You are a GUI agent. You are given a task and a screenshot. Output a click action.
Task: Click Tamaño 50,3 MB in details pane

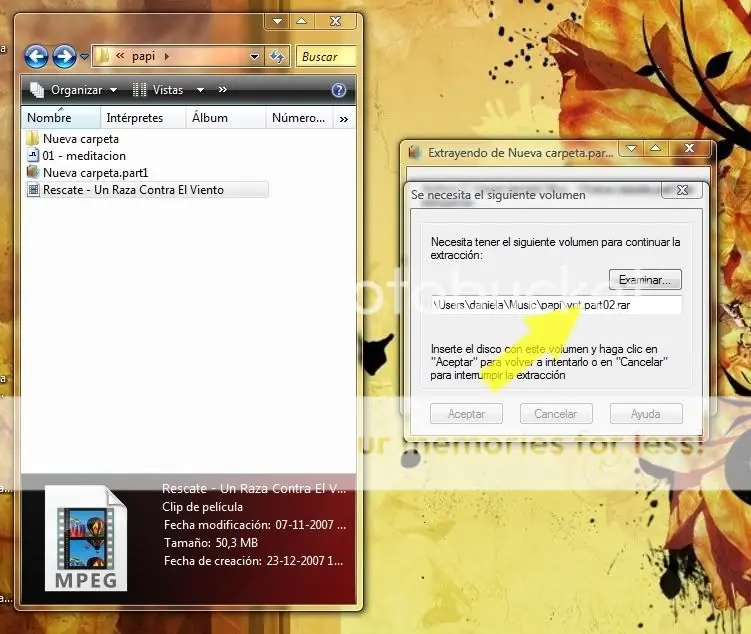211,543
